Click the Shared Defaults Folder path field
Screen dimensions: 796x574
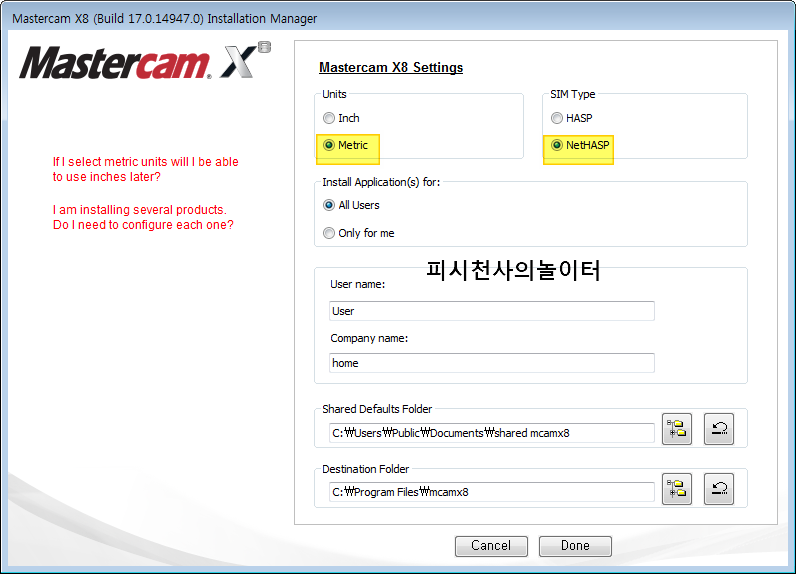coord(492,433)
